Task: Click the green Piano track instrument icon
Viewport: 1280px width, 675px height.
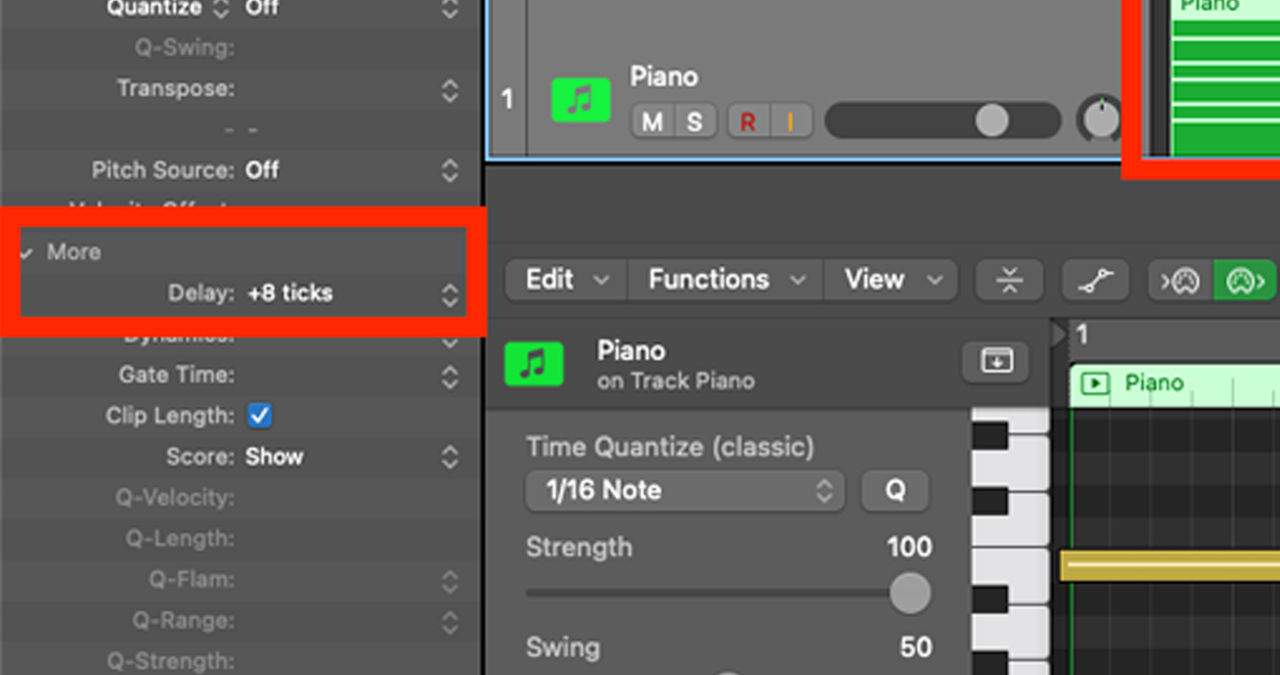Action: (581, 101)
